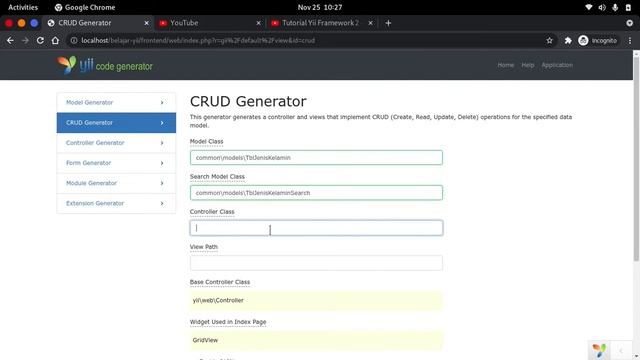The height and width of the screenshot is (360, 640).
Task: Open the Incognito profile indicator
Action: (598, 40)
